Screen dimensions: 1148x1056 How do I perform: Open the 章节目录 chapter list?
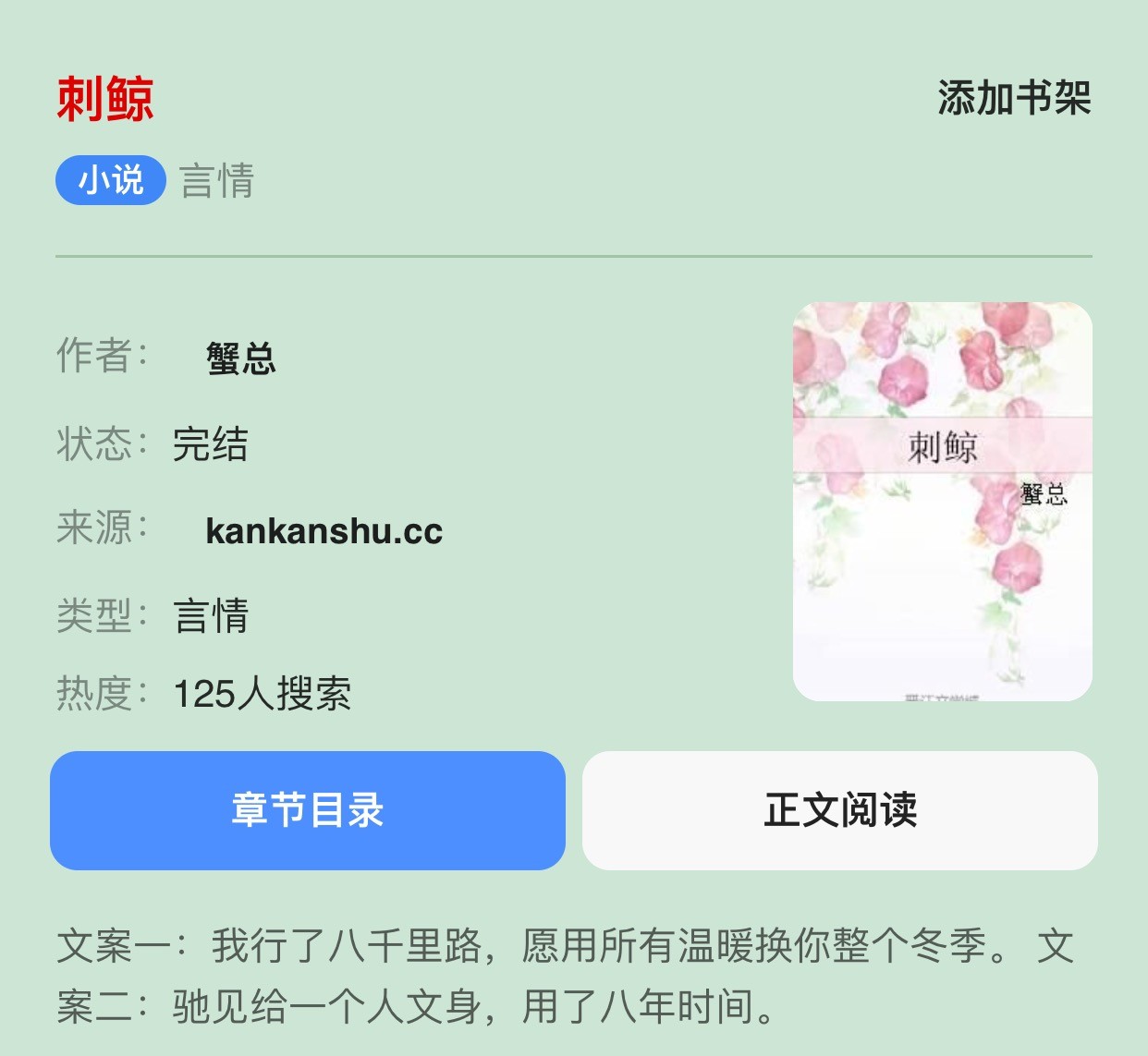click(x=308, y=810)
